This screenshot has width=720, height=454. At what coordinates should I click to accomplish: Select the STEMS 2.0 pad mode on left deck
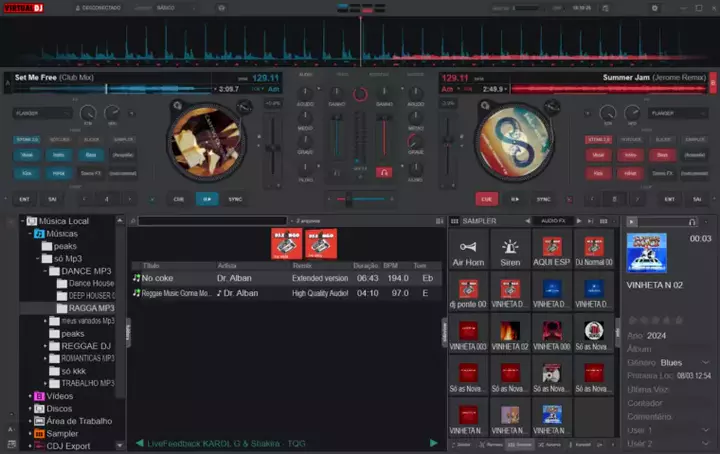(x=27, y=140)
